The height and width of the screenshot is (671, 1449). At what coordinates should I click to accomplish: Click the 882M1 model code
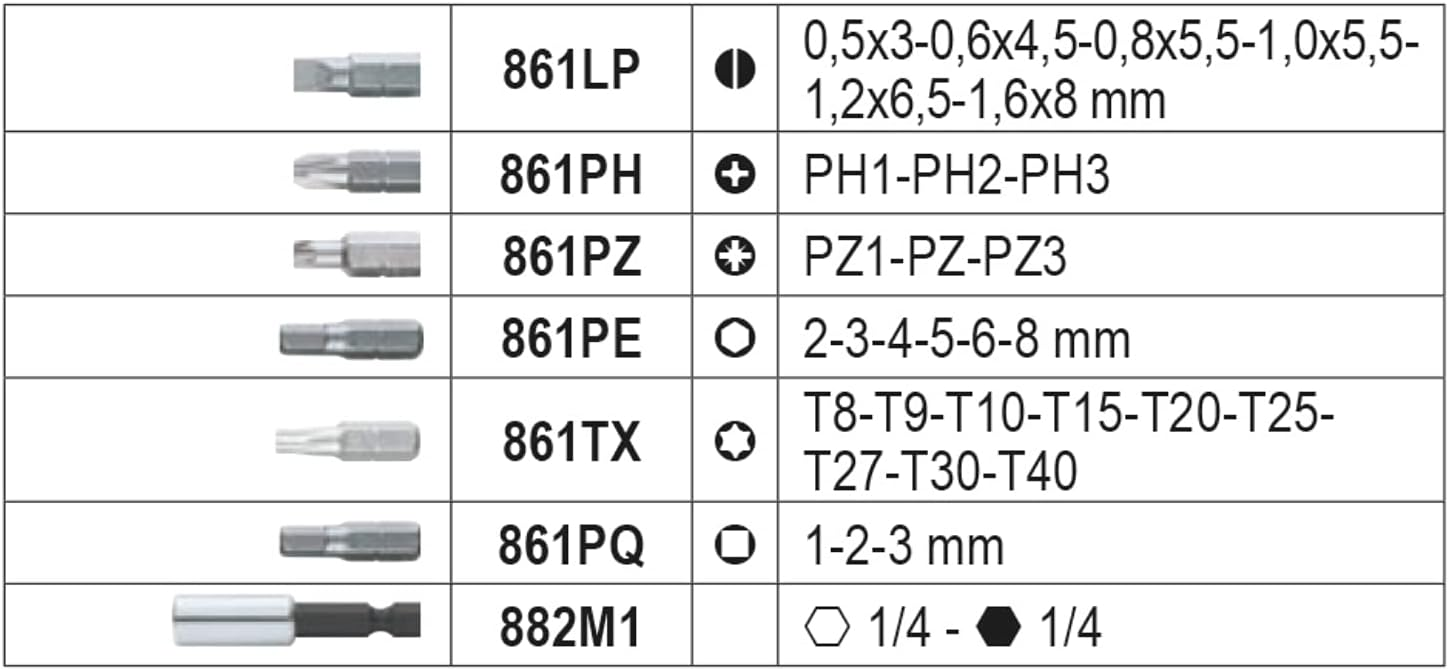[571, 628]
